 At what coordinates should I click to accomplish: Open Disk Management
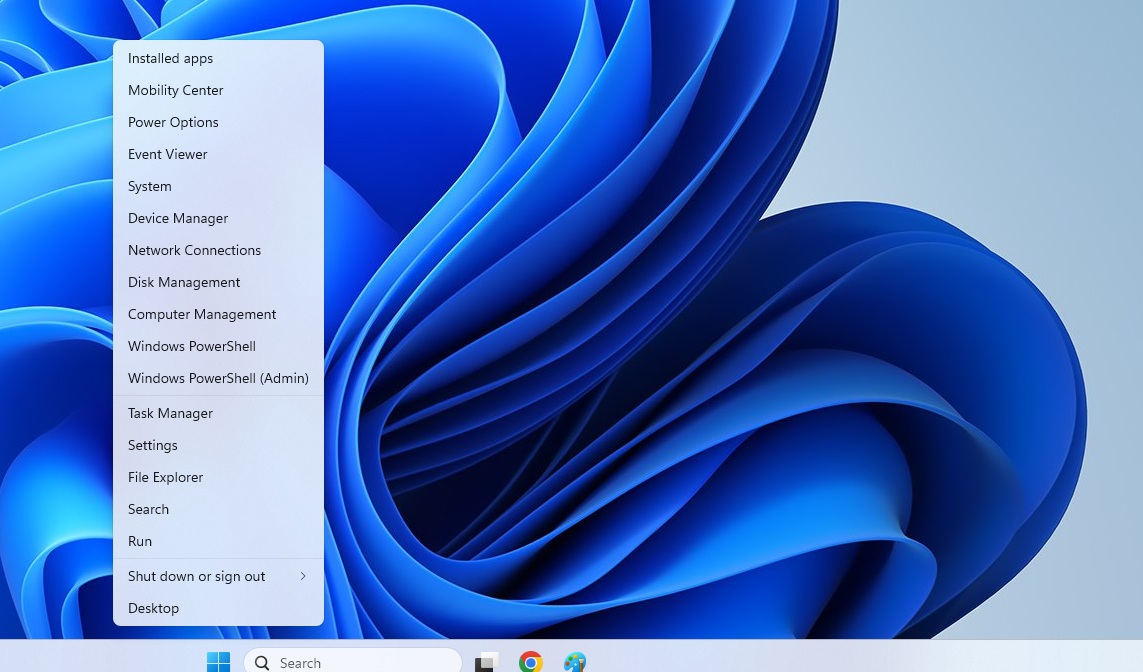pos(218,283)
